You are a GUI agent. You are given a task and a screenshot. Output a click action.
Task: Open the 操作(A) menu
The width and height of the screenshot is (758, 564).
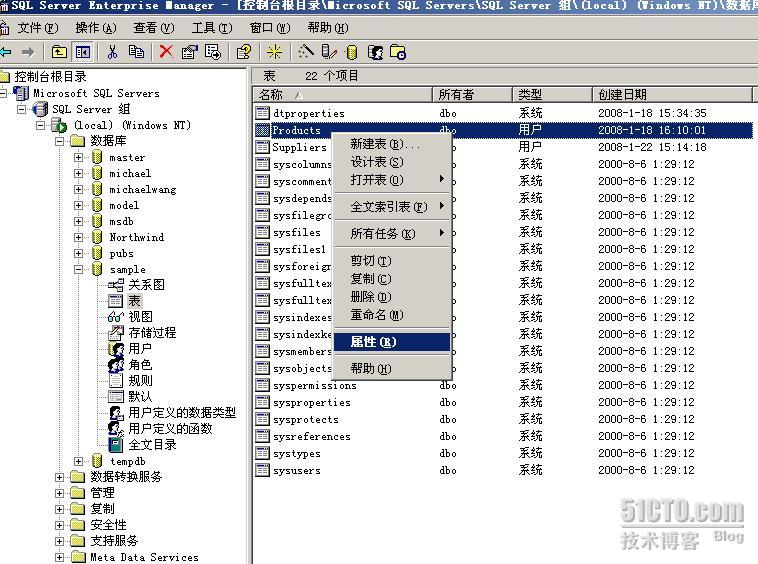[x=96, y=28]
